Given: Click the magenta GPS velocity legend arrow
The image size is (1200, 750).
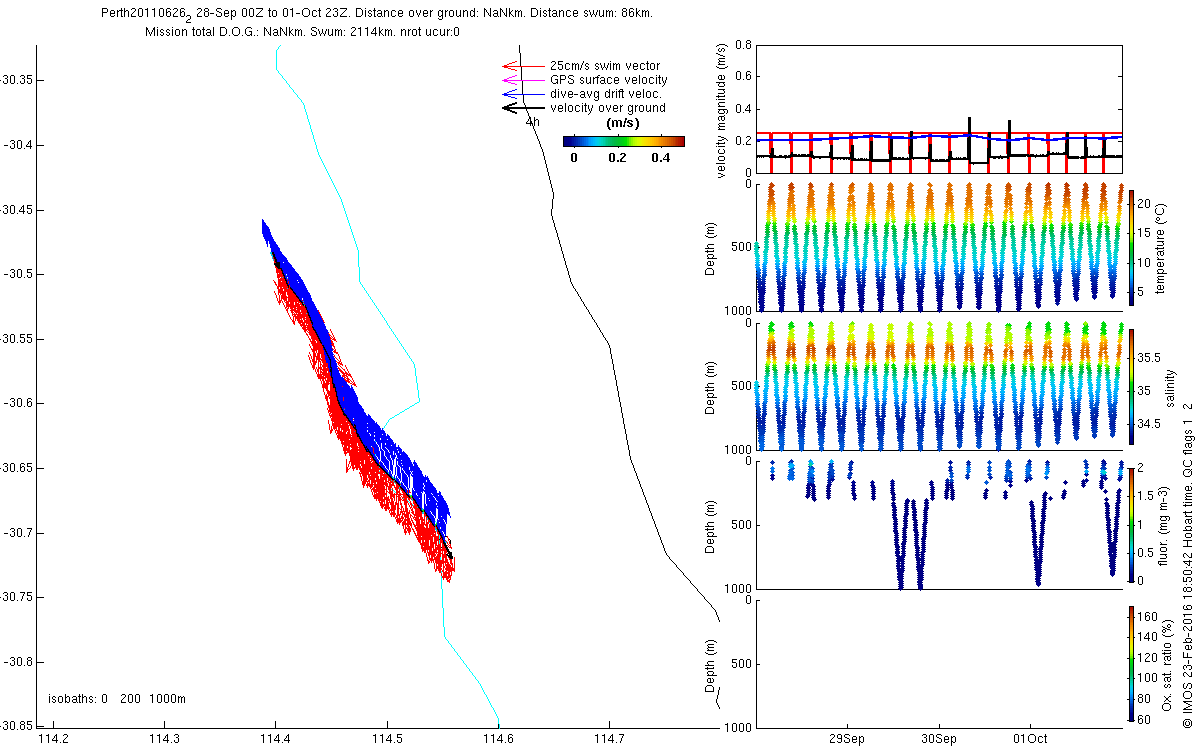Looking at the screenshot, I should (522, 80).
